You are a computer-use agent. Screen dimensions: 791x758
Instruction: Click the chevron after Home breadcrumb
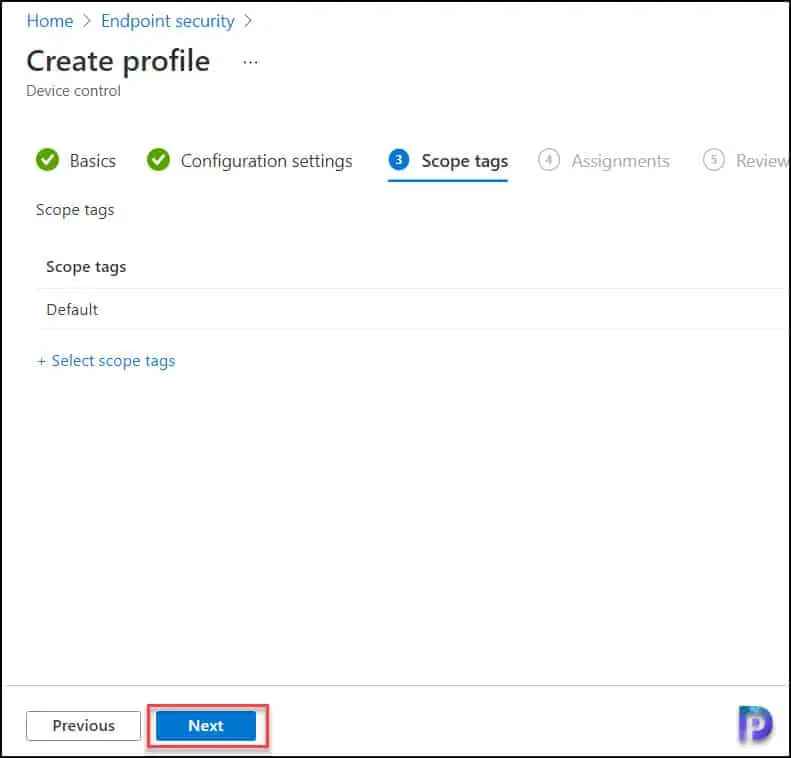(x=87, y=21)
